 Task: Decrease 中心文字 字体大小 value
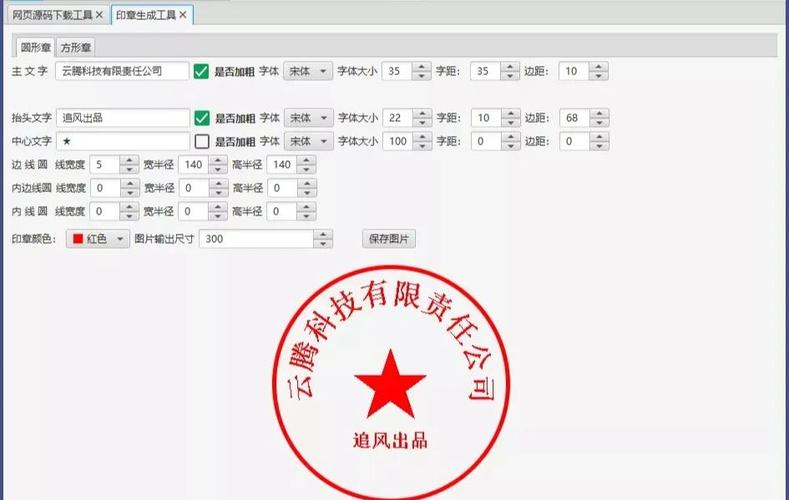(423, 146)
